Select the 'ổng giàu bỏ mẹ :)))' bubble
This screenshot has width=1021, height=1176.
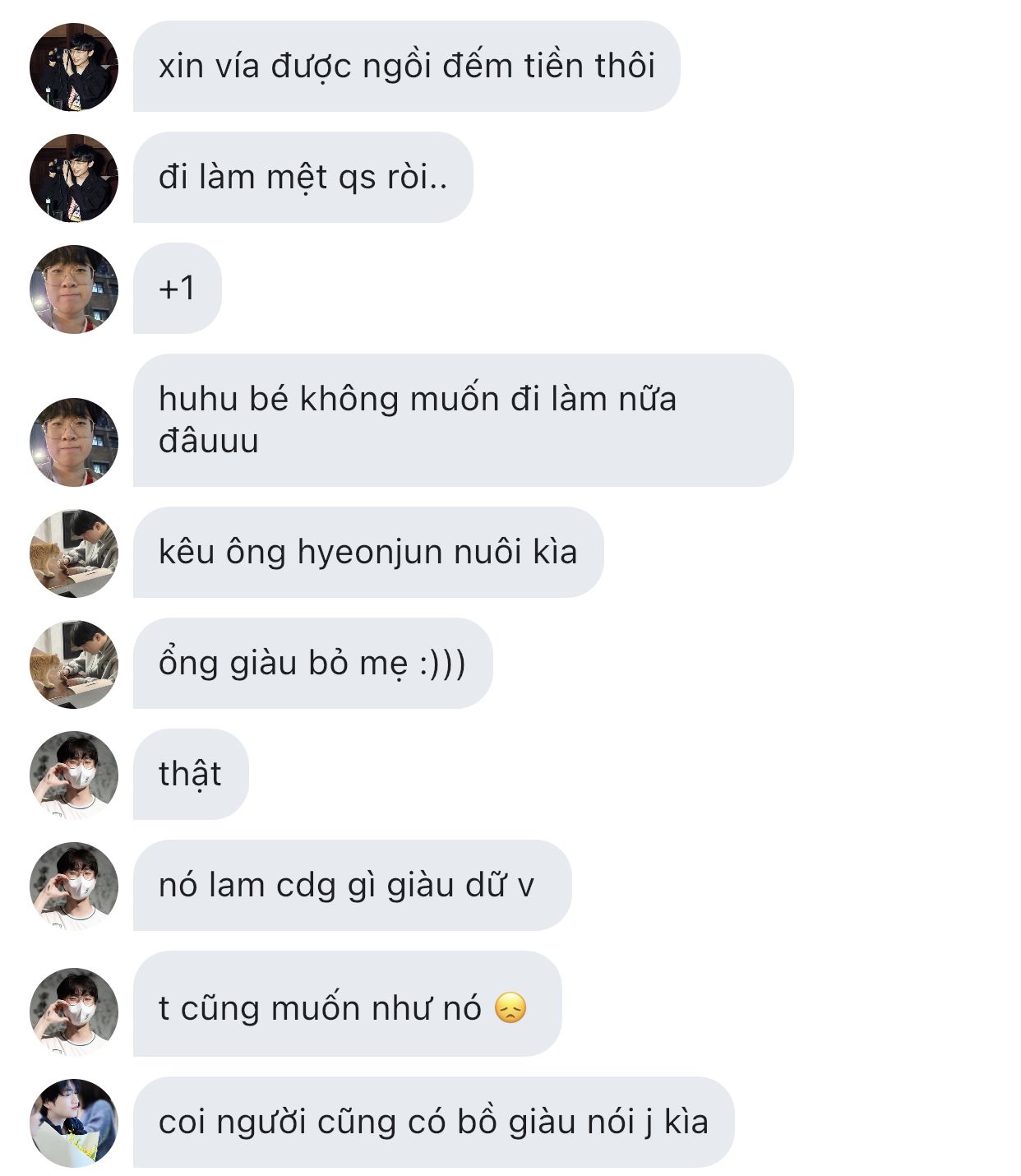pyautogui.click(x=313, y=663)
